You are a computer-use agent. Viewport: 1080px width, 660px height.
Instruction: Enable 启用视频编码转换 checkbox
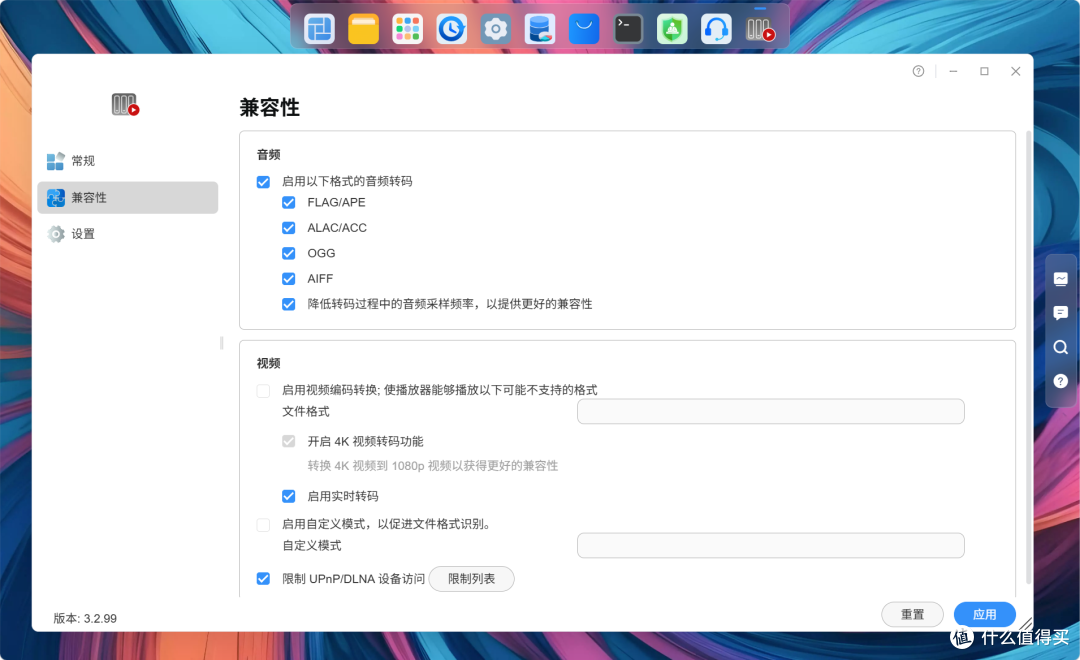tap(263, 391)
